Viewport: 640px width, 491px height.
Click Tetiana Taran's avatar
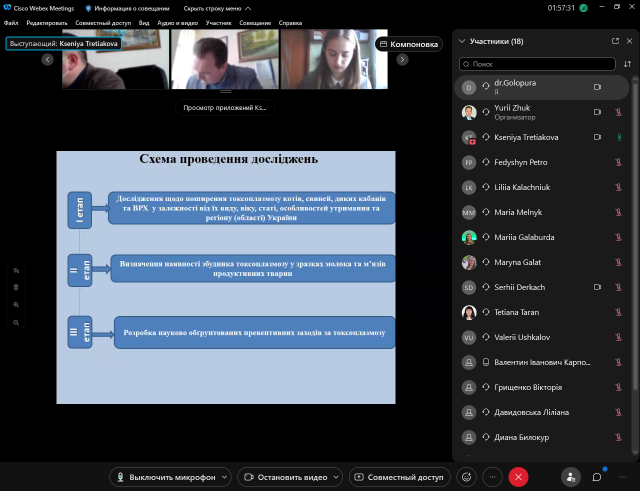tap(469, 312)
